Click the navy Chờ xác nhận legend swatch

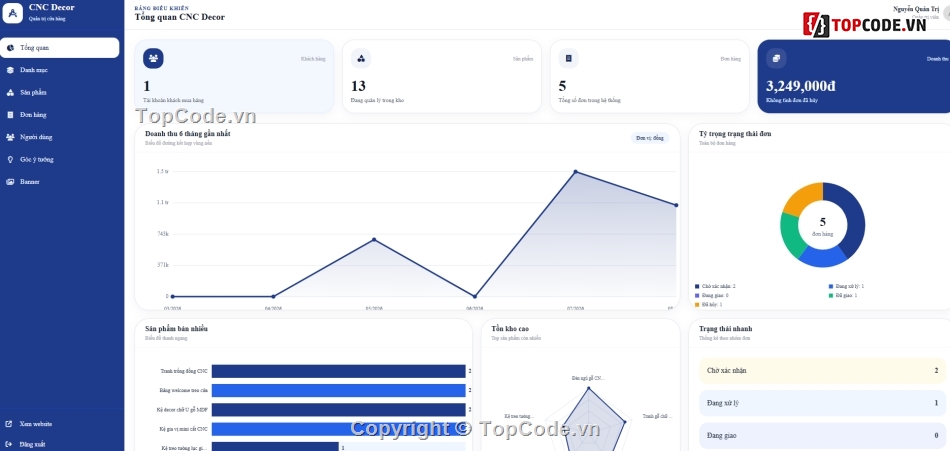pyautogui.click(x=697, y=286)
